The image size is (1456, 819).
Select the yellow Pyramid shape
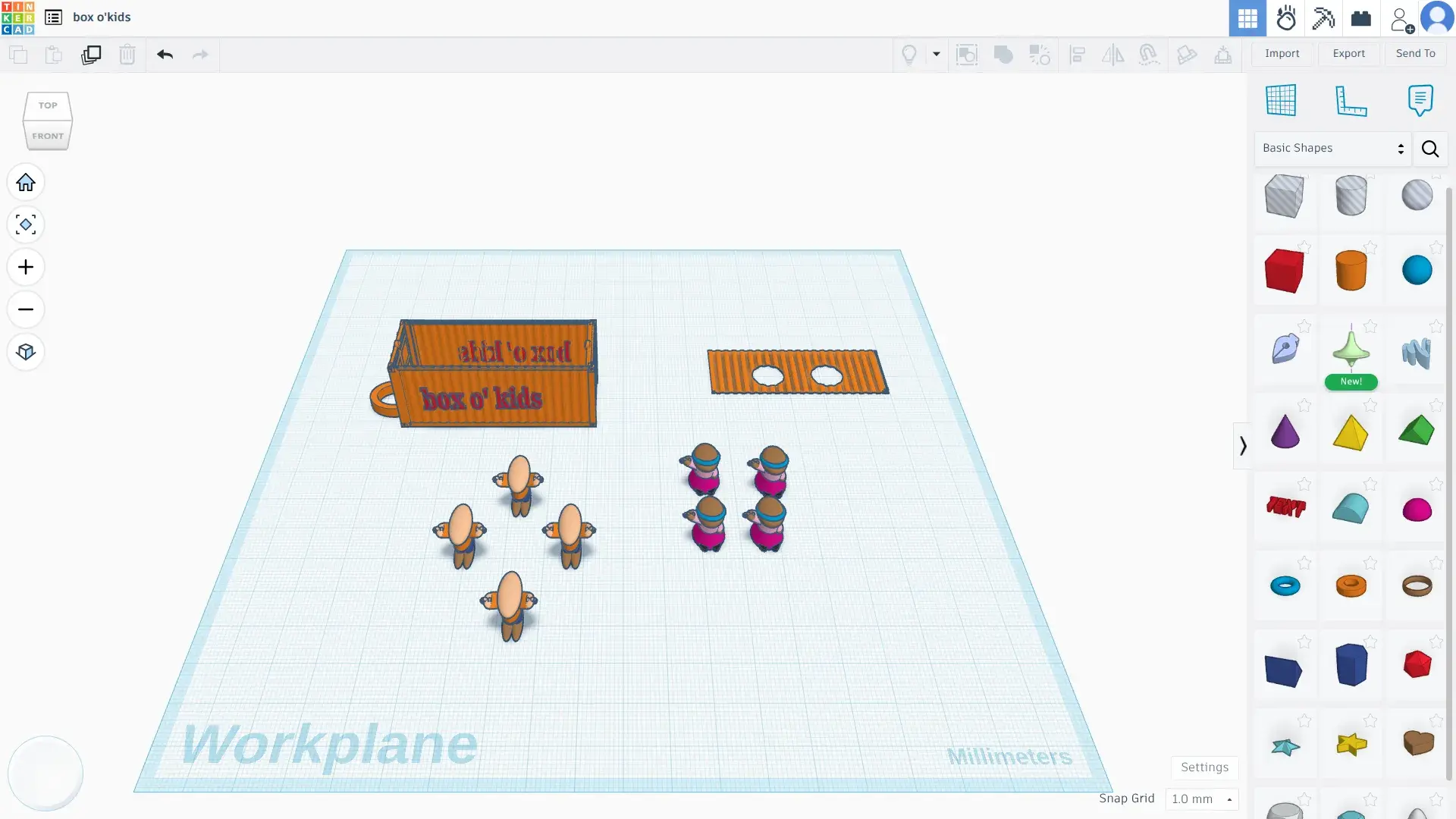pos(1351,432)
